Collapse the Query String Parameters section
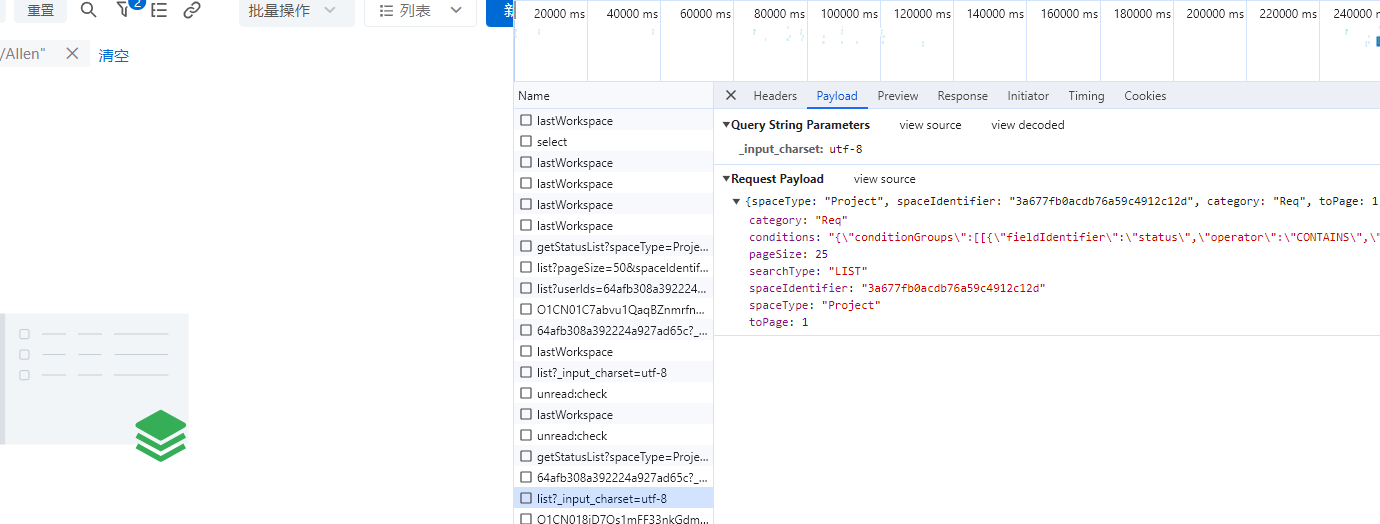 coord(727,125)
